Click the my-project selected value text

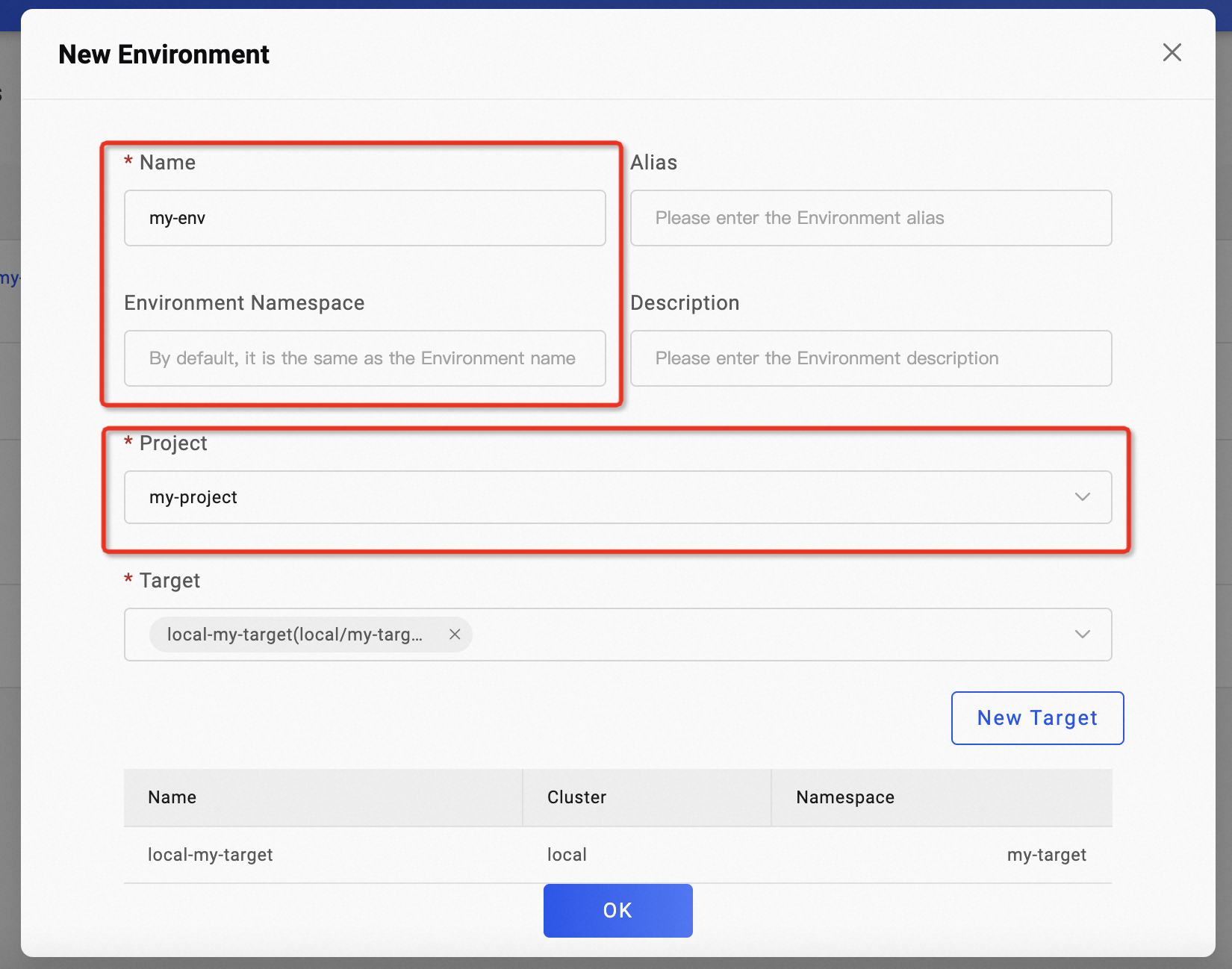tap(193, 497)
